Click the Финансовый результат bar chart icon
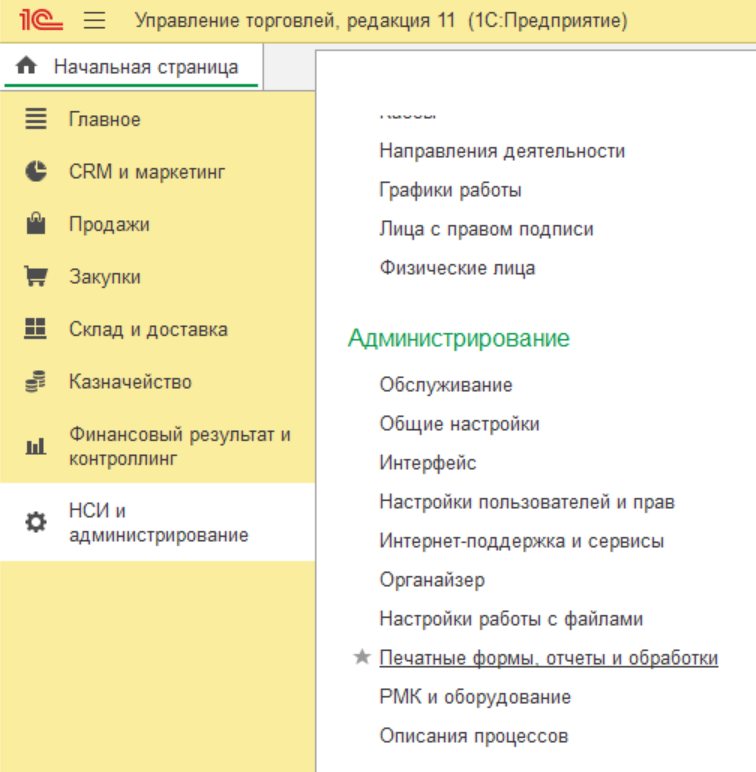This screenshot has height=772, width=756. pyautogui.click(x=35, y=446)
